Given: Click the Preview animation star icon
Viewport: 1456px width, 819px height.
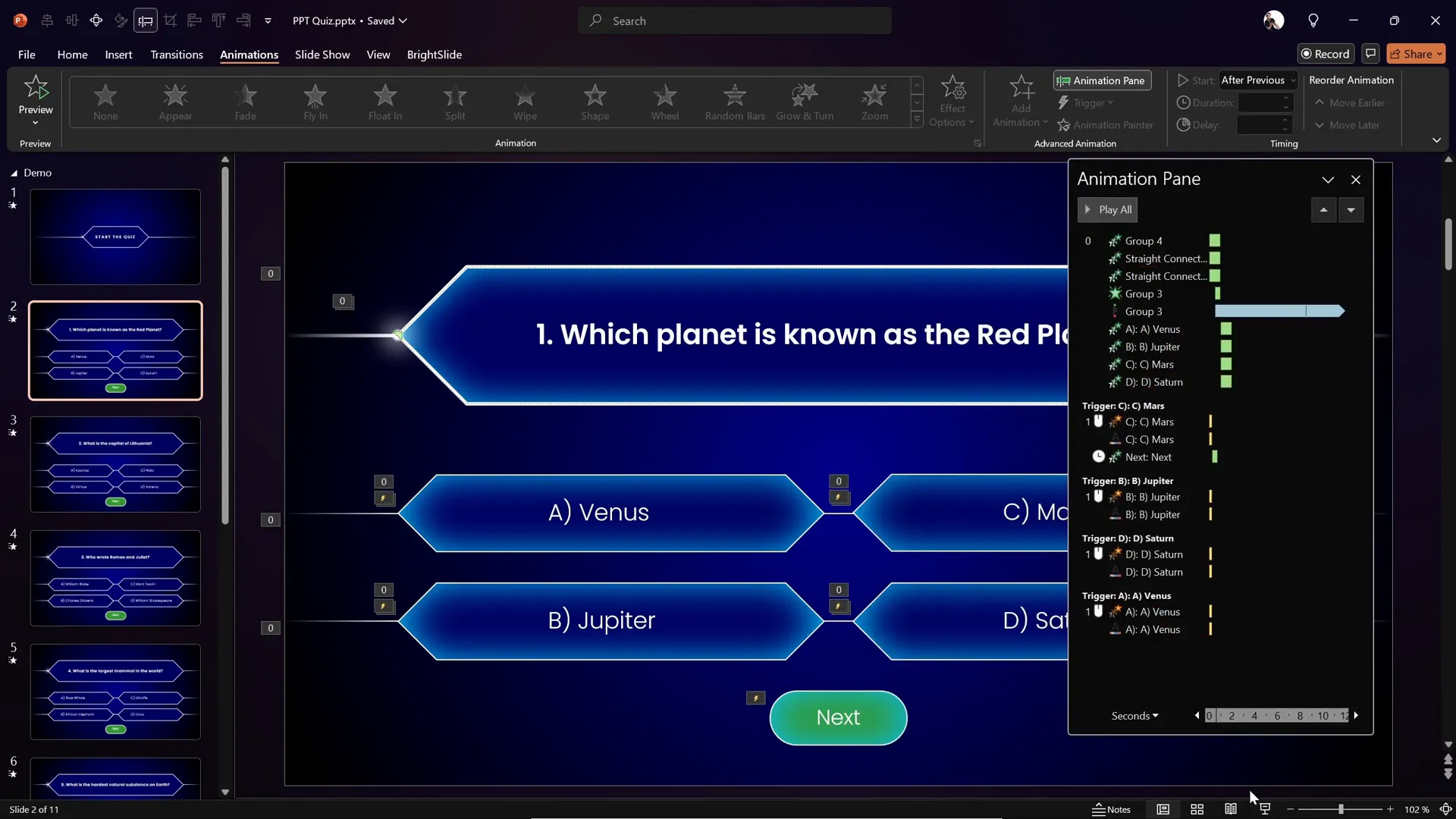Looking at the screenshot, I should (36, 88).
